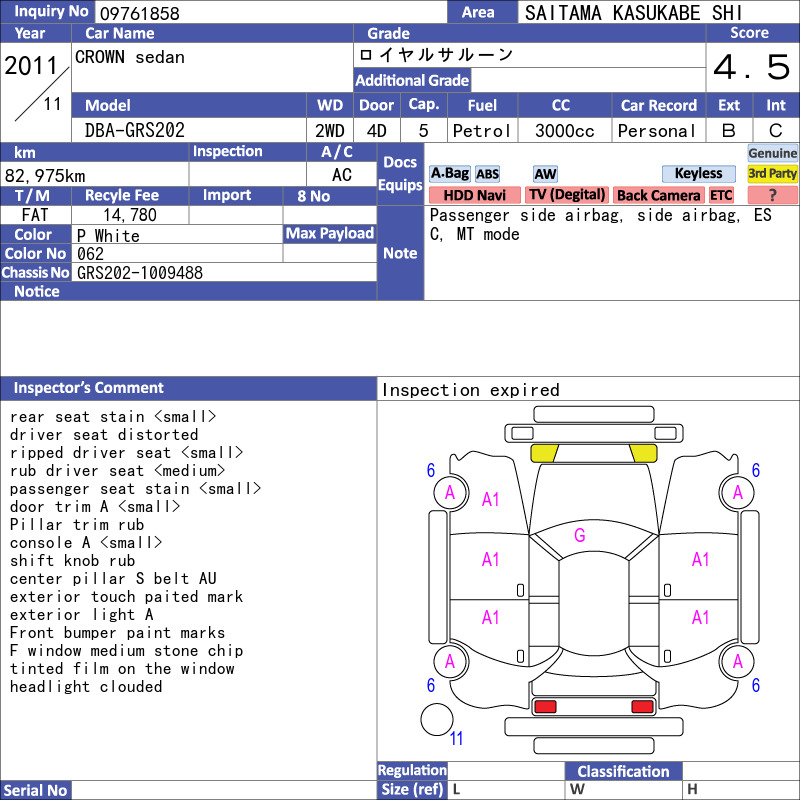
Task: Click the Notice header bar
Action: tap(188, 291)
